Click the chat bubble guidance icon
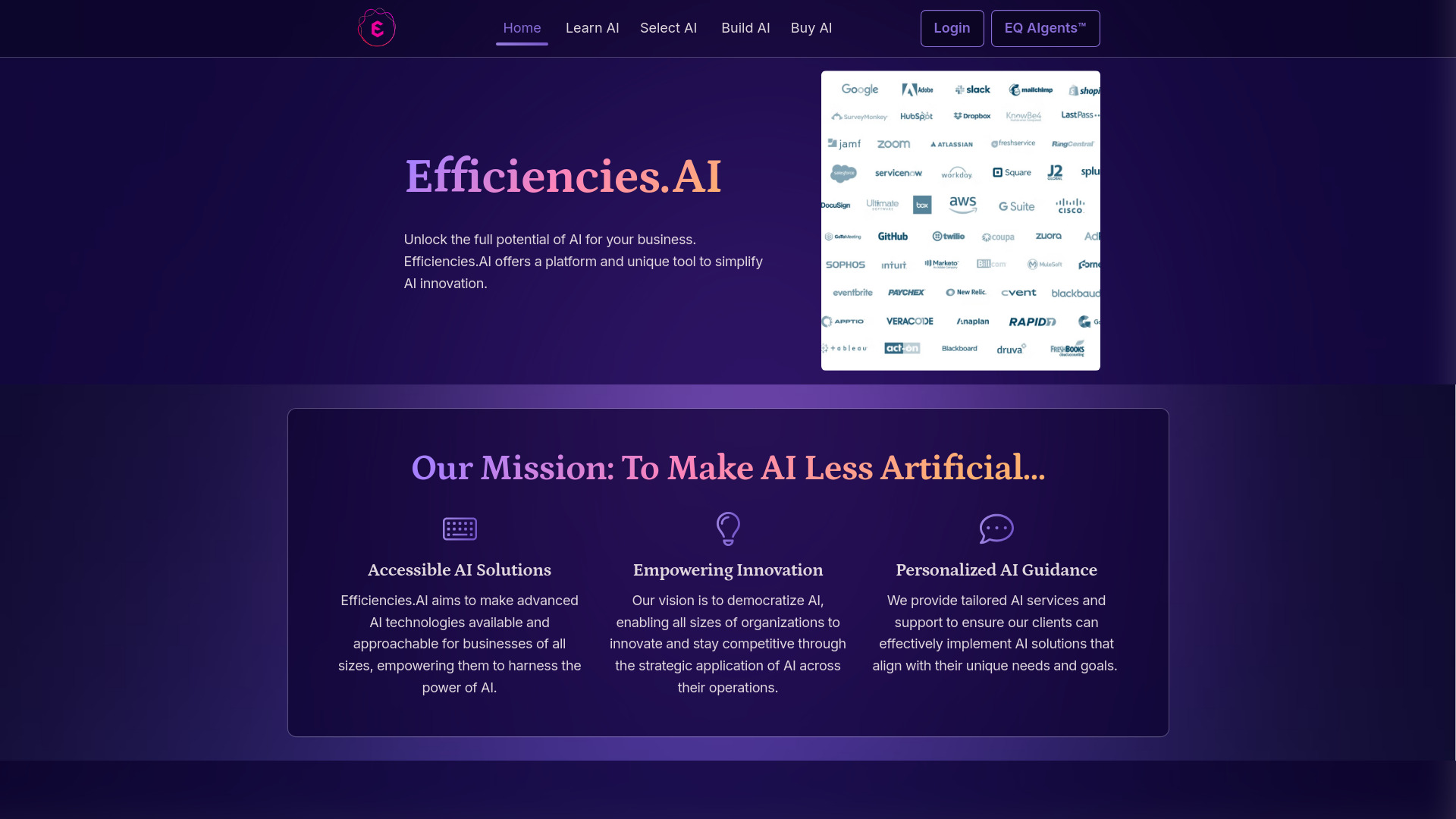1456x819 pixels. [996, 528]
